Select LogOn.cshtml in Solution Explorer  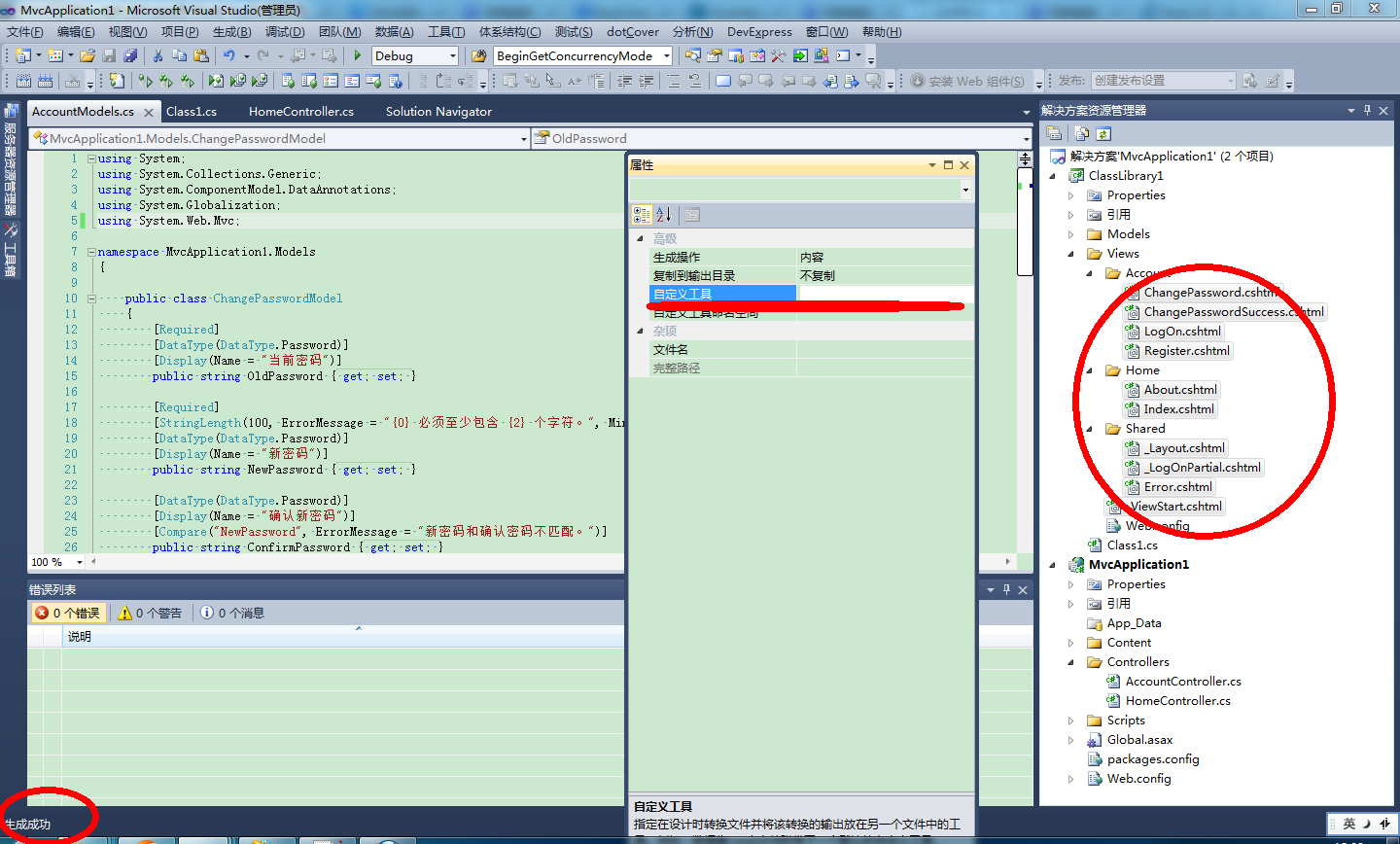click(1173, 332)
